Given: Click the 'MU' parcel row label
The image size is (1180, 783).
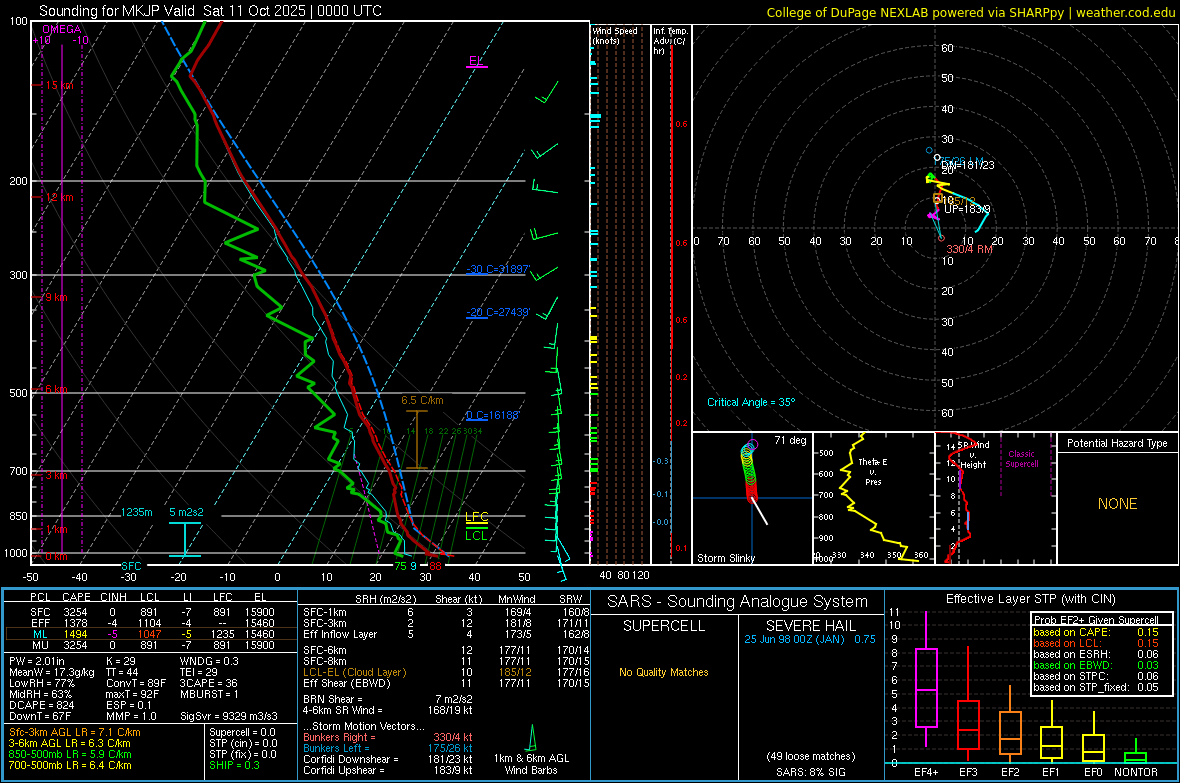Looking at the screenshot, I should pos(40,644).
